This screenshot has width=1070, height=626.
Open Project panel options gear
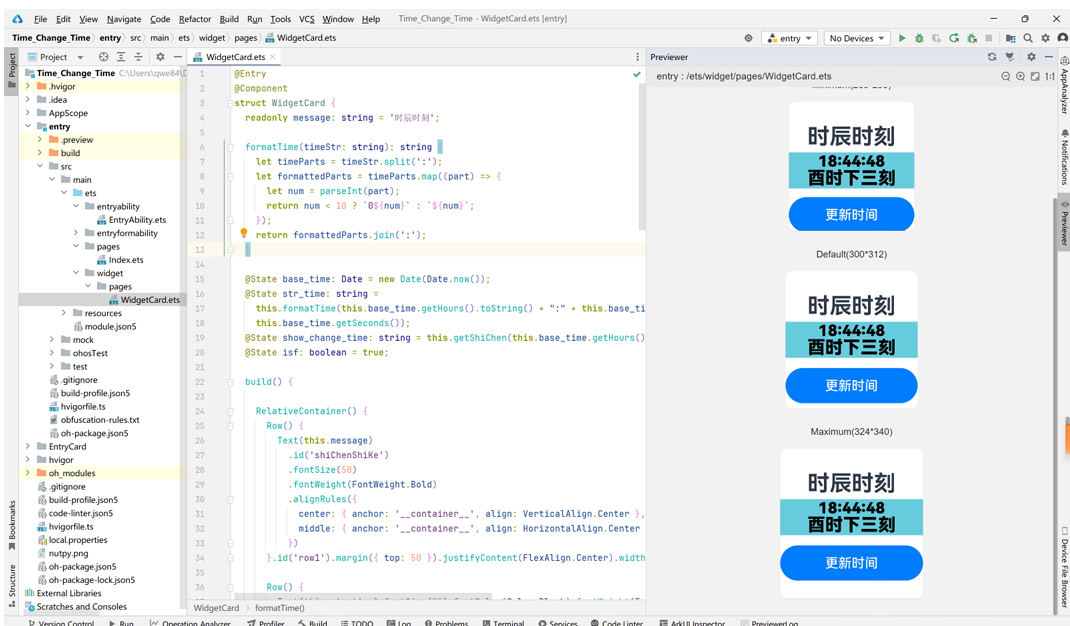point(160,57)
